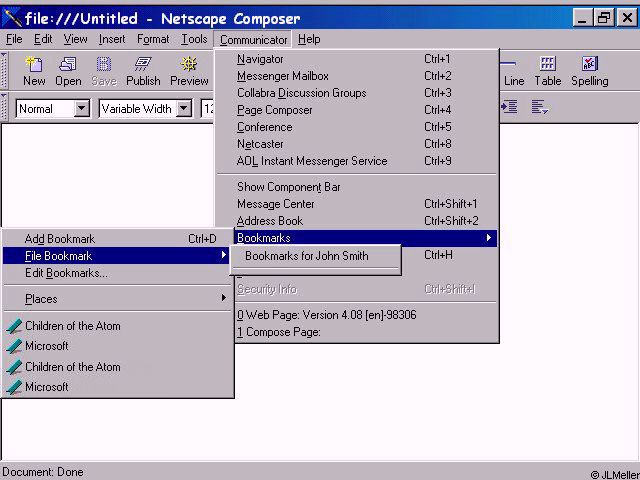This screenshot has height=480, width=640.
Task: Open the first Microsoft bookmark
Action: pyautogui.click(x=118, y=346)
